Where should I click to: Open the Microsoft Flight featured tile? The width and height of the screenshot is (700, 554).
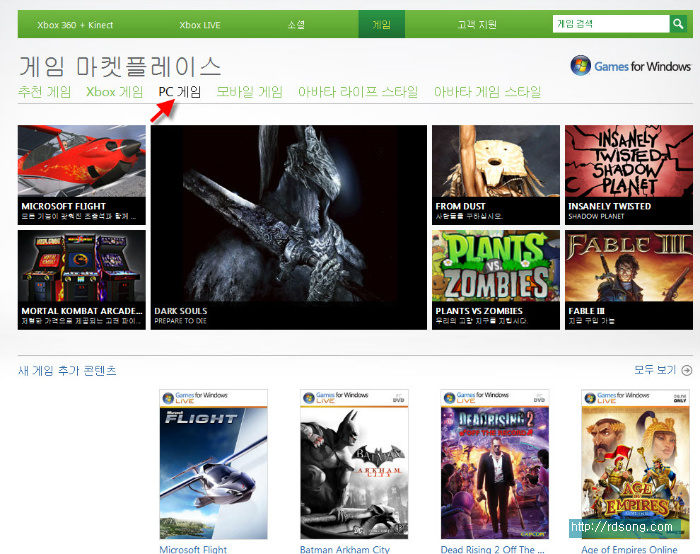click(82, 174)
